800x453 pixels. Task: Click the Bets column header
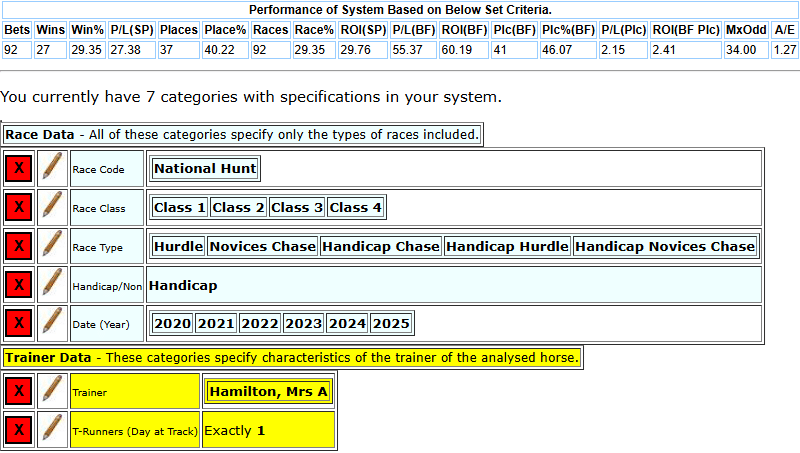(x=17, y=30)
